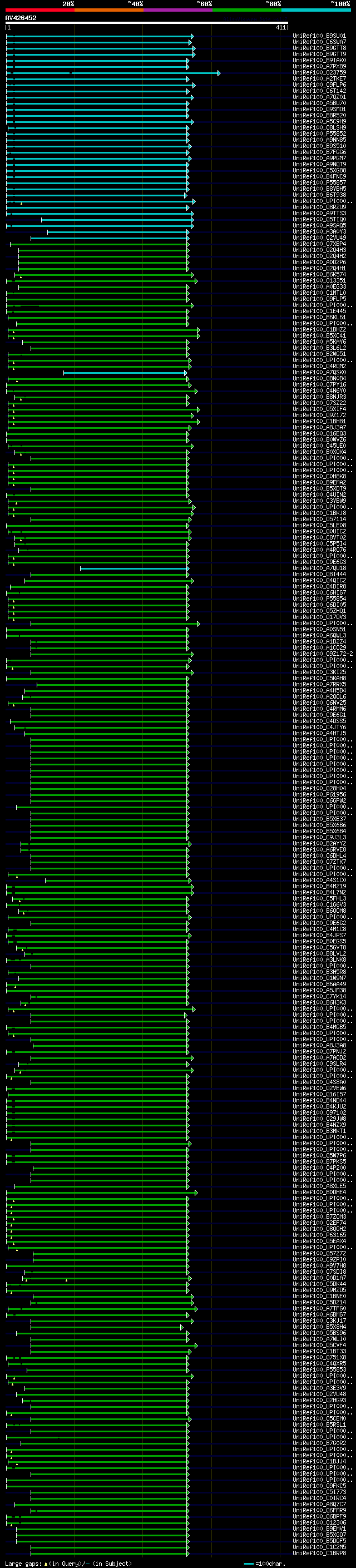Select hit UniRef100_Q9FLP6
The height and width of the screenshot is (1568, 356).
click(x=319, y=85)
